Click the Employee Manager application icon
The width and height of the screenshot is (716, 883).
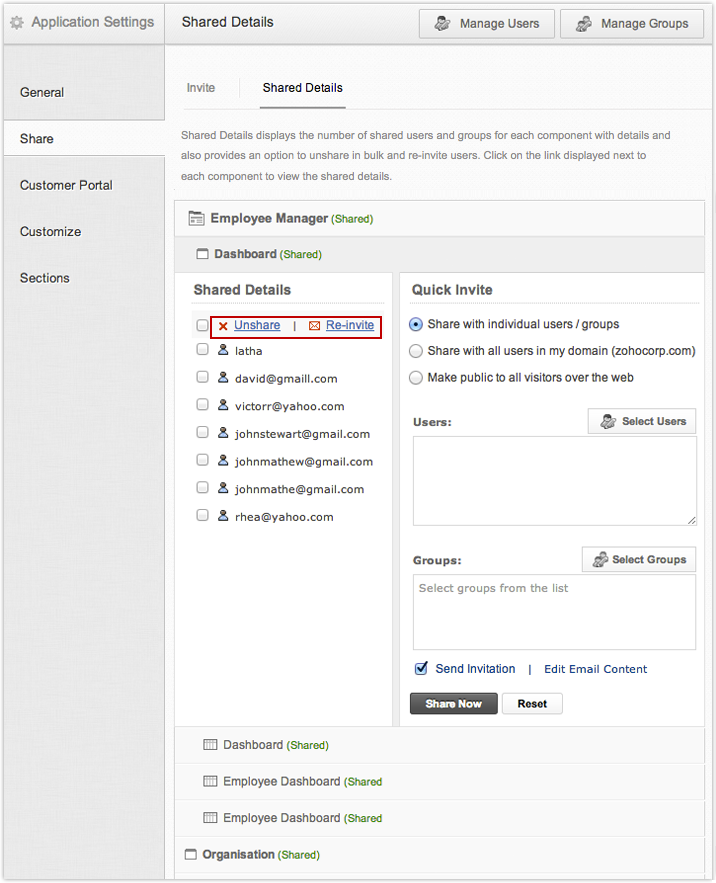point(194,218)
